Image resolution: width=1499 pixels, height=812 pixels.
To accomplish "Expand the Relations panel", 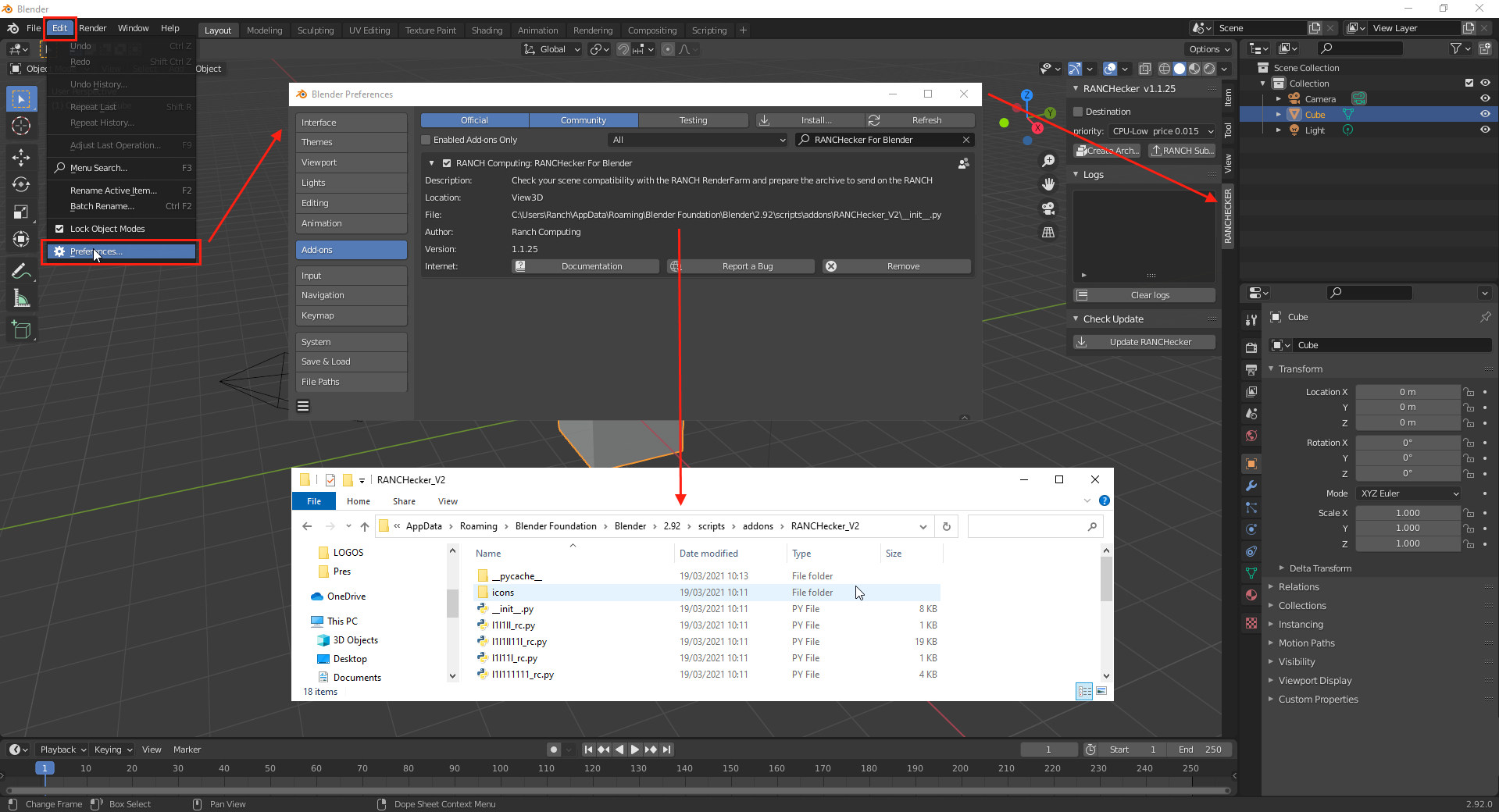I will coord(1298,587).
